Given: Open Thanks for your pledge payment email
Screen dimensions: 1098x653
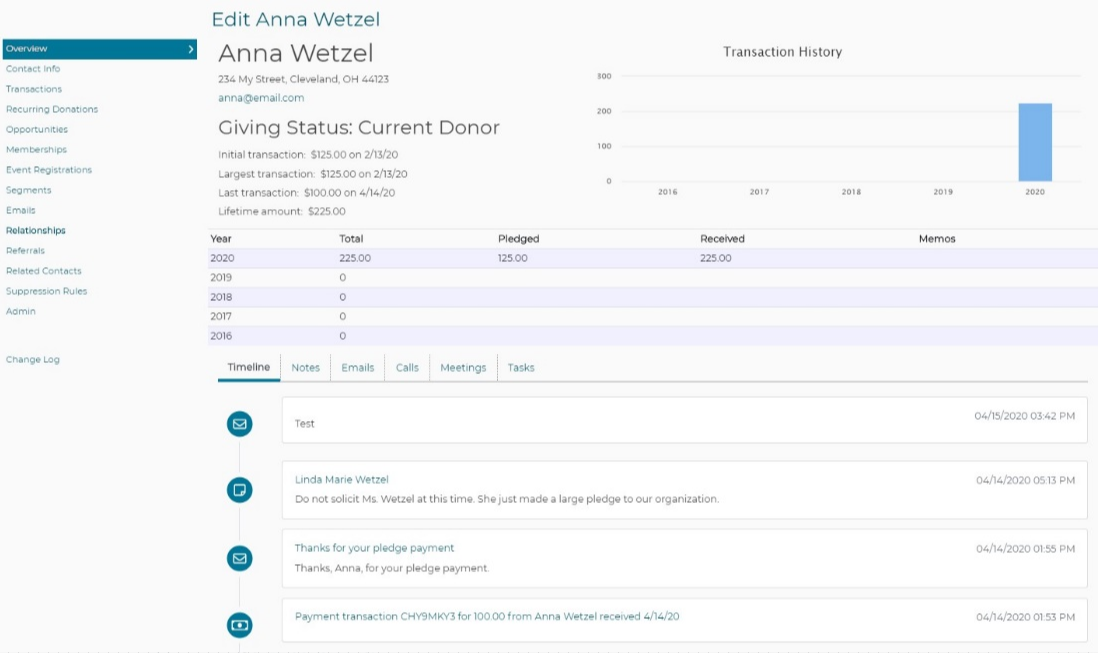Looking at the screenshot, I should tap(374, 548).
